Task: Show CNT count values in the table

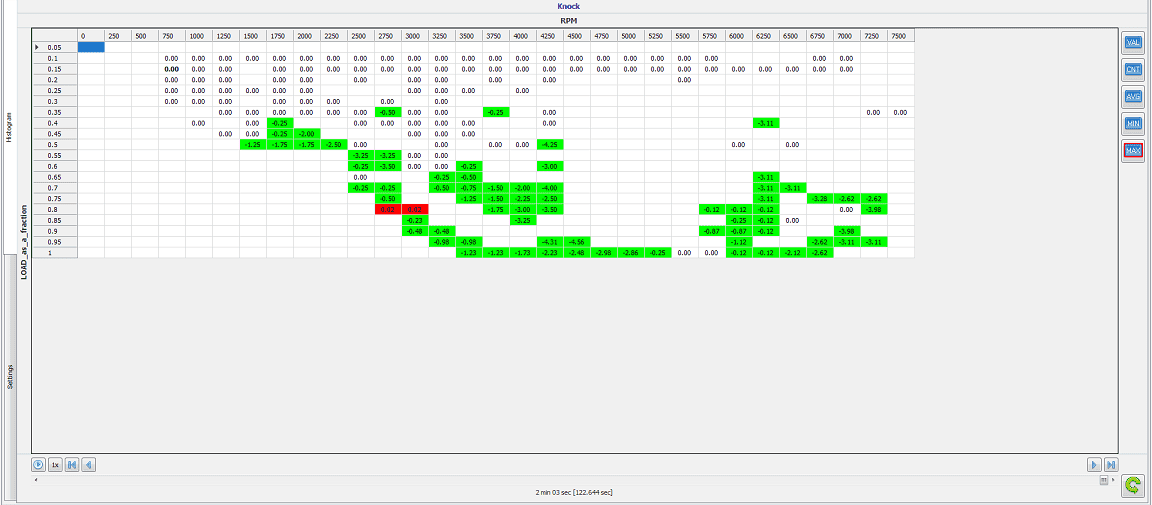Action: coord(1133,70)
